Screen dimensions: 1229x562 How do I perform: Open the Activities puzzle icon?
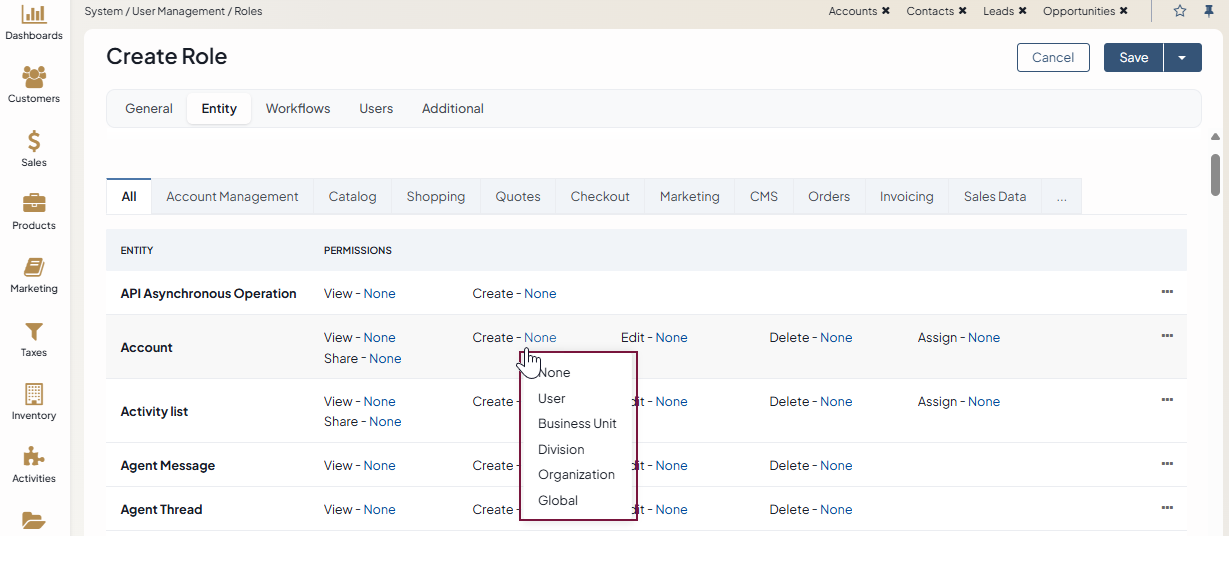[x=34, y=457]
